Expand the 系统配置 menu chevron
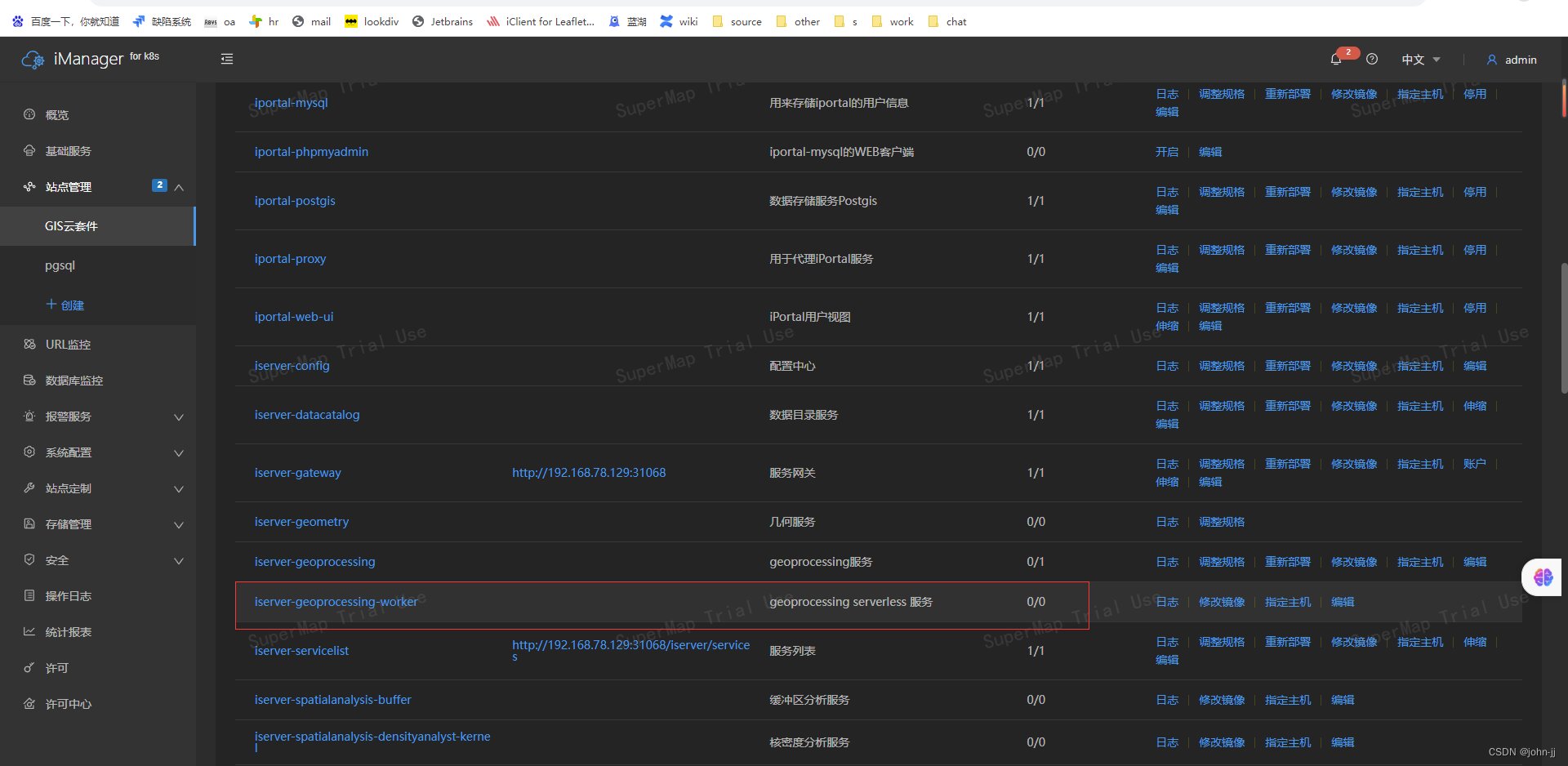 click(x=179, y=452)
